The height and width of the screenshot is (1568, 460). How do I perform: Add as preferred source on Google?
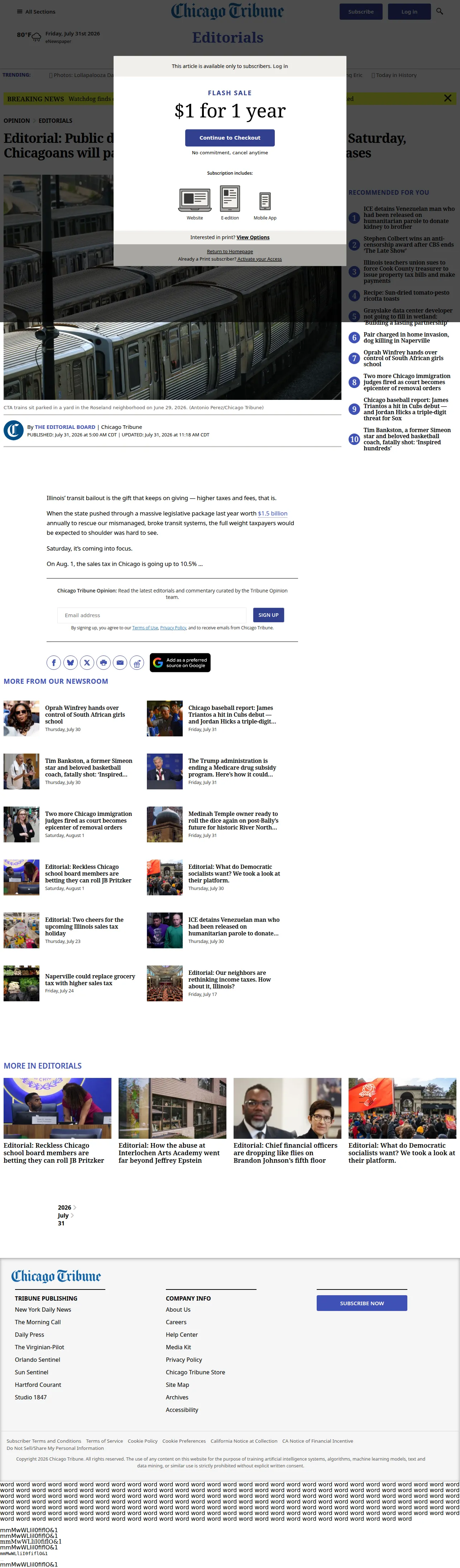[180, 662]
